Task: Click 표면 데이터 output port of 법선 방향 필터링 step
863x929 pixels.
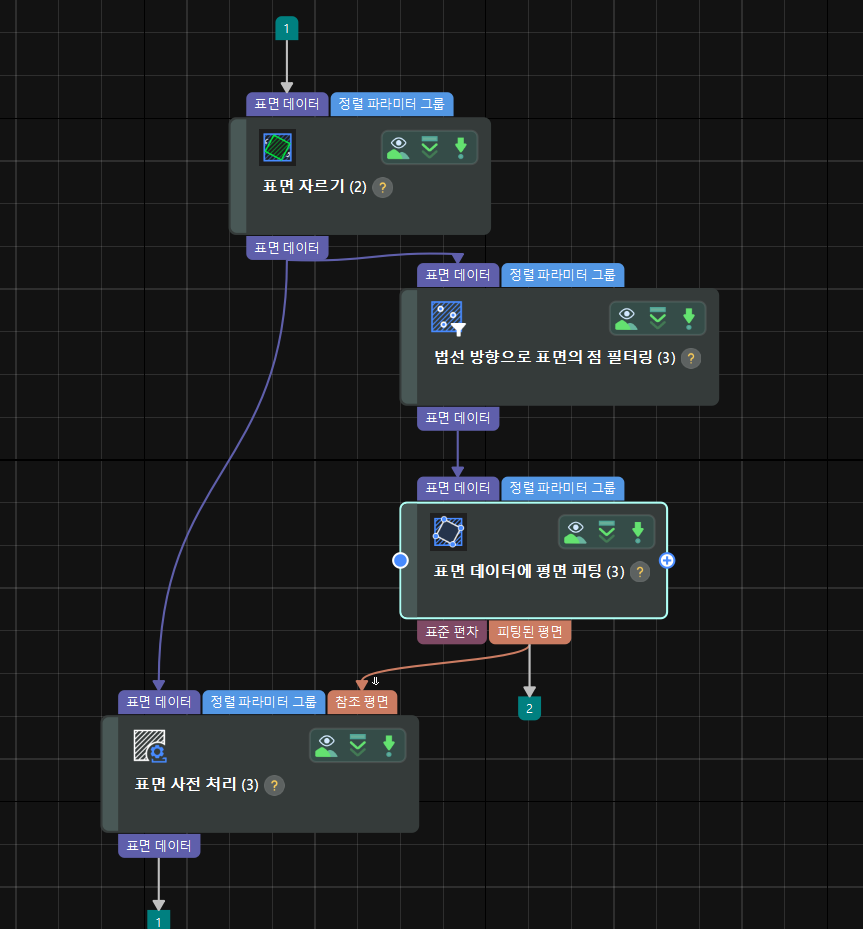Action: pos(458,418)
